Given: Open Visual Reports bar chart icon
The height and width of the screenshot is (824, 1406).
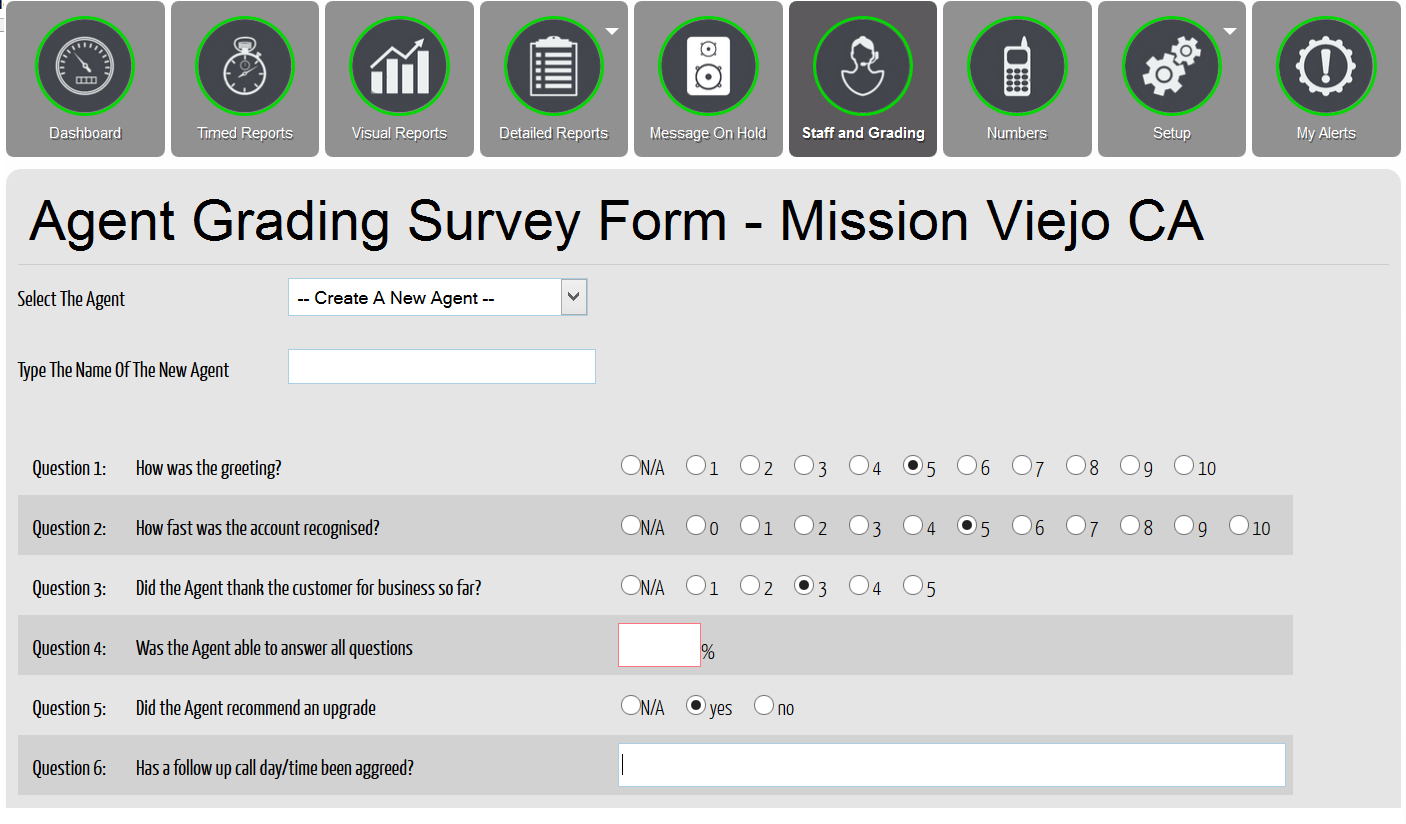Looking at the screenshot, I should tap(399, 67).
